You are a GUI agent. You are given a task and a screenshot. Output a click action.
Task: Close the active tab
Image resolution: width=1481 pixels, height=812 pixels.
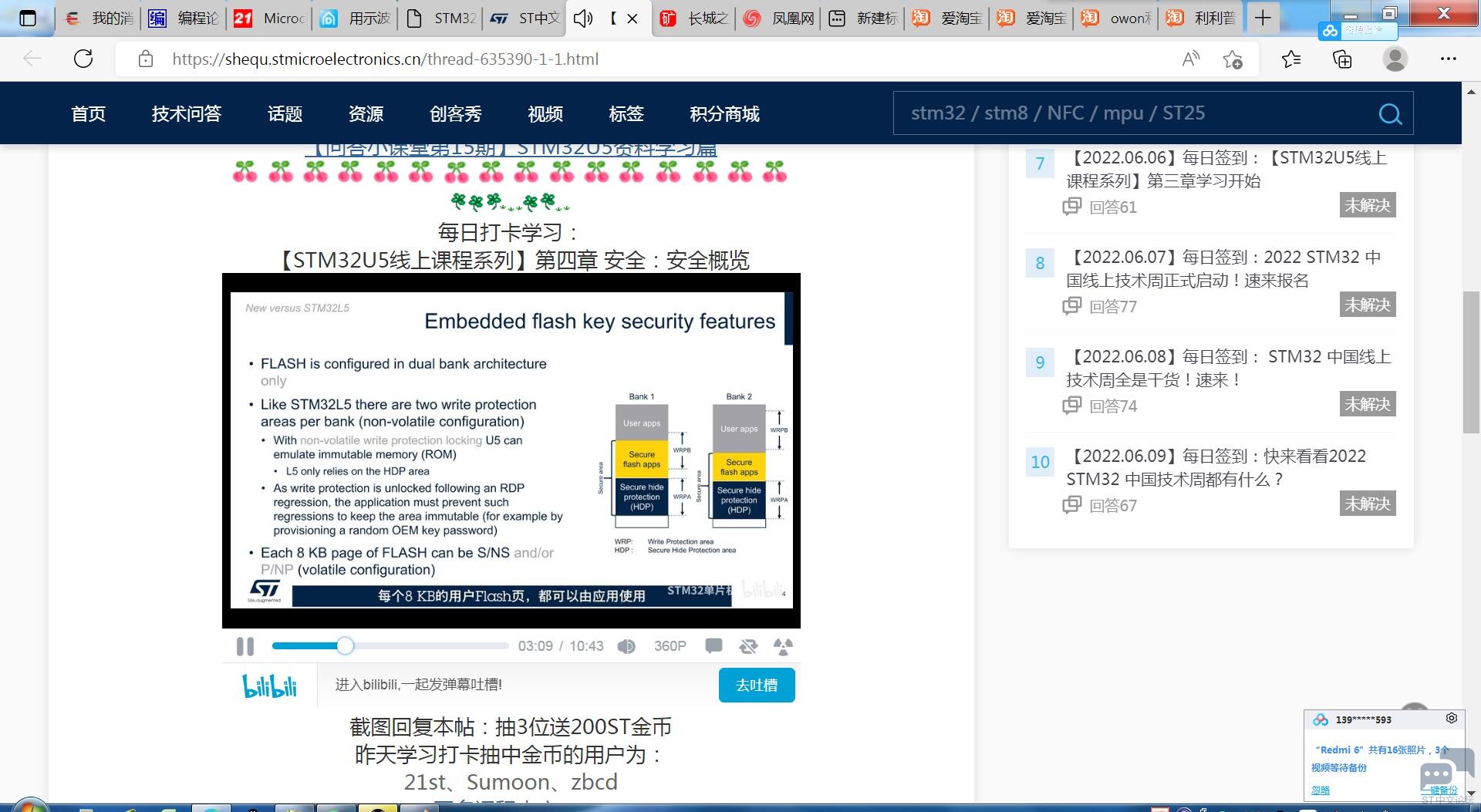633,19
